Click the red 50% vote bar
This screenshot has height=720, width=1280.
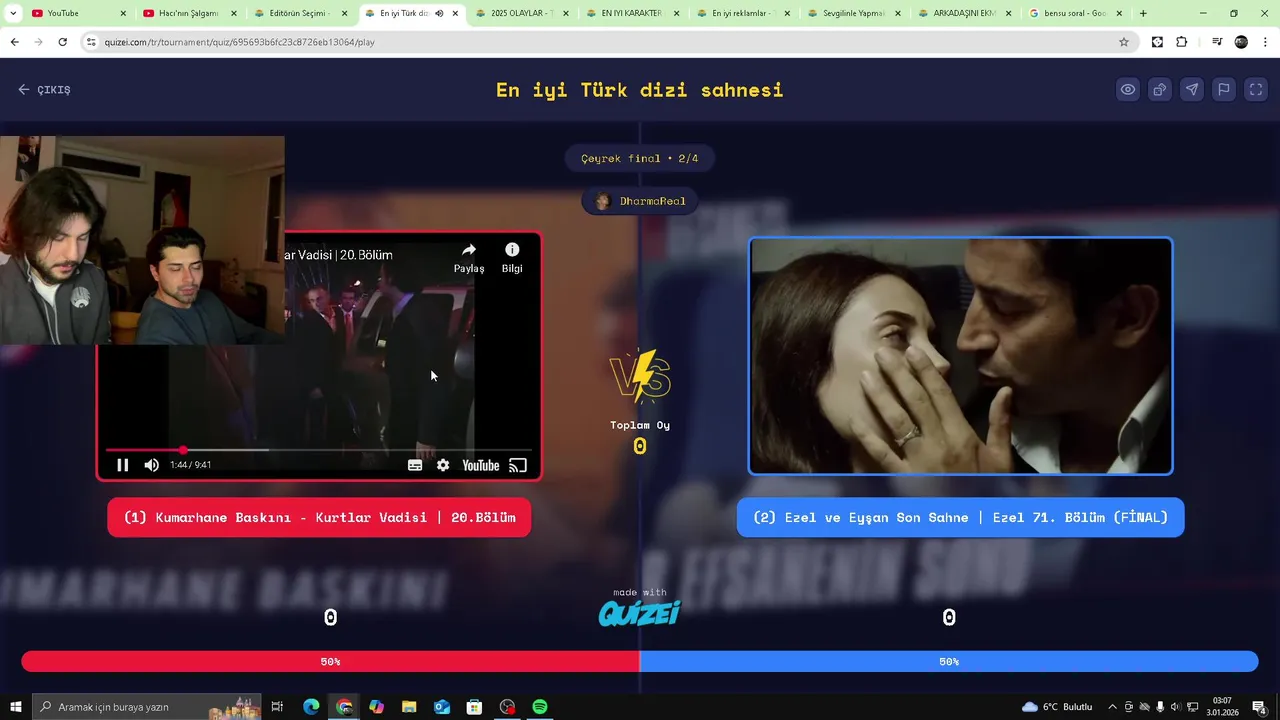click(330, 662)
